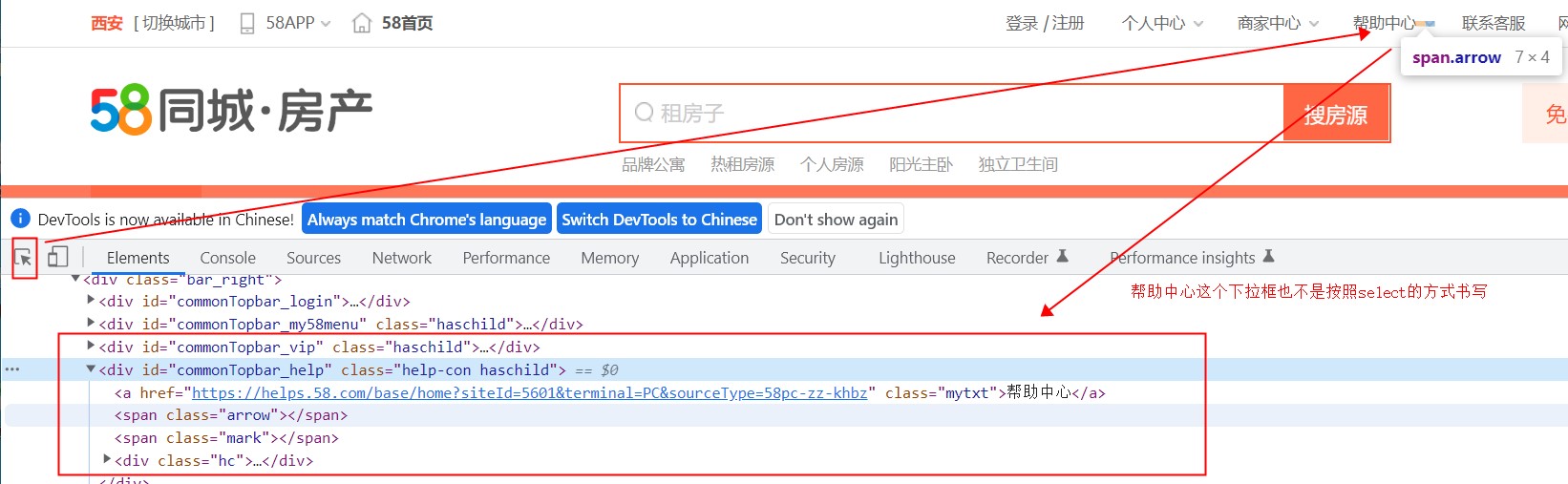The width and height of the screenshot is (1568, 484).
Task: Click the 登录 link
Action: (1021, 23)
